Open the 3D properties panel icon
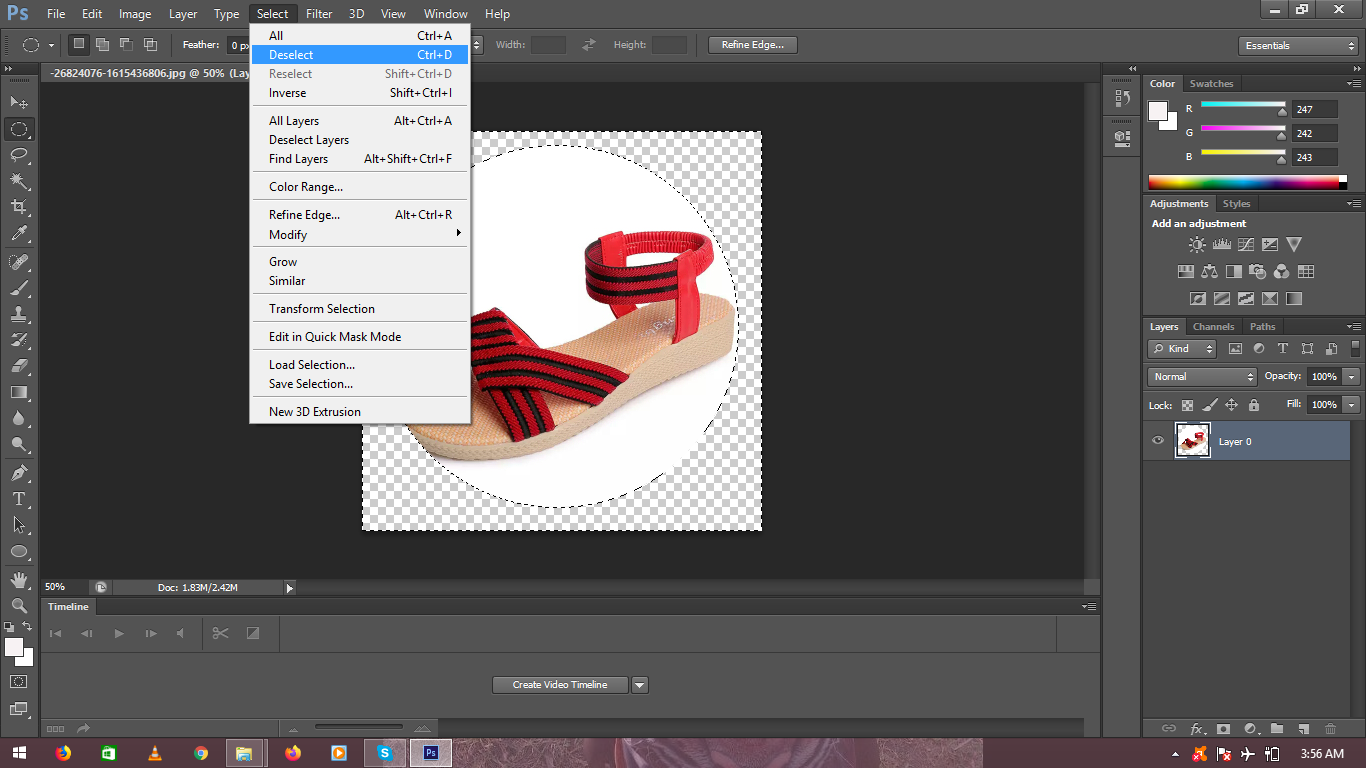The height and width of the screenshot is (768, 1366). pyautogui.click(x=1122, y=137)
